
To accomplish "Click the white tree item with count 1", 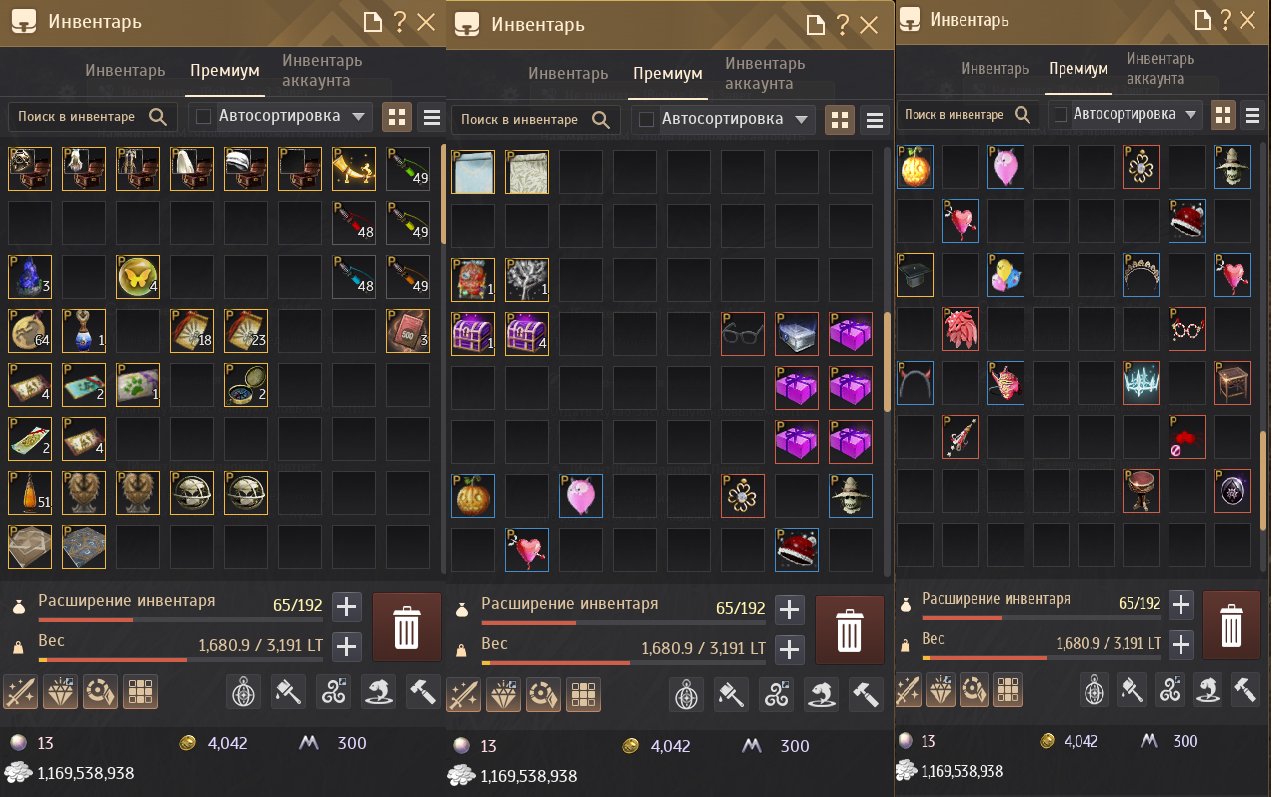I will pos(527,279).
